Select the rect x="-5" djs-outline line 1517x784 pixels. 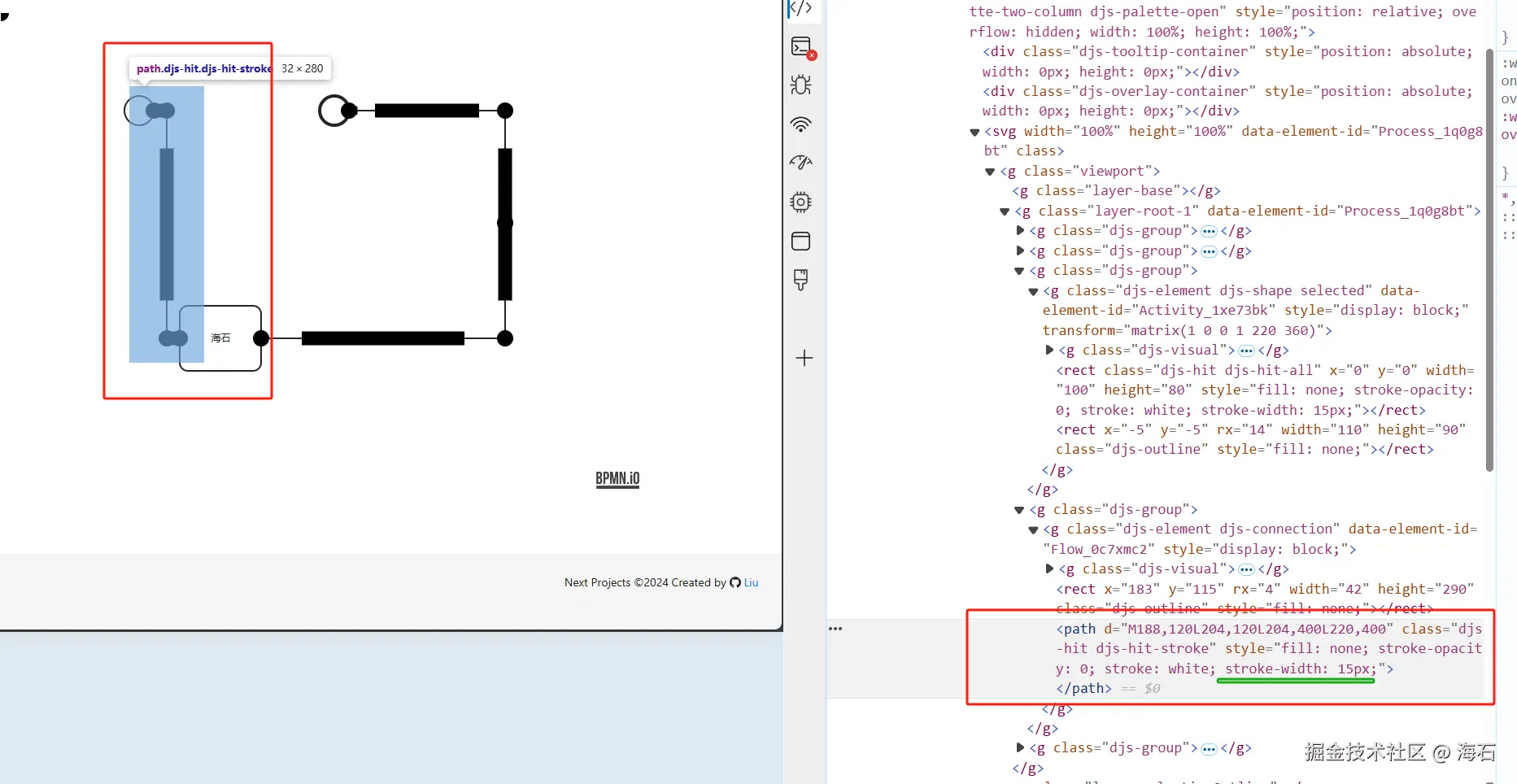pyautogui.click(x=1261, y=440)
